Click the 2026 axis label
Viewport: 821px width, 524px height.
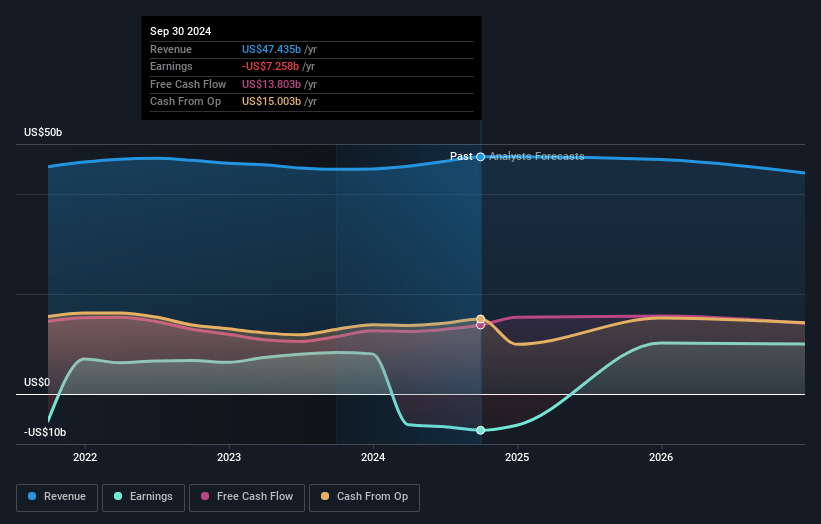[661, 458]
